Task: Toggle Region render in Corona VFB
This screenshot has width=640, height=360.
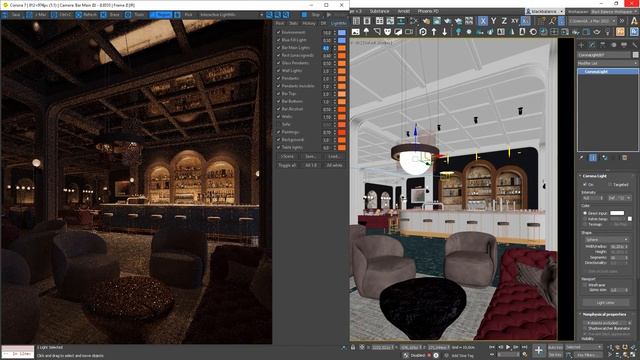Action: click(x=160, y=15)
